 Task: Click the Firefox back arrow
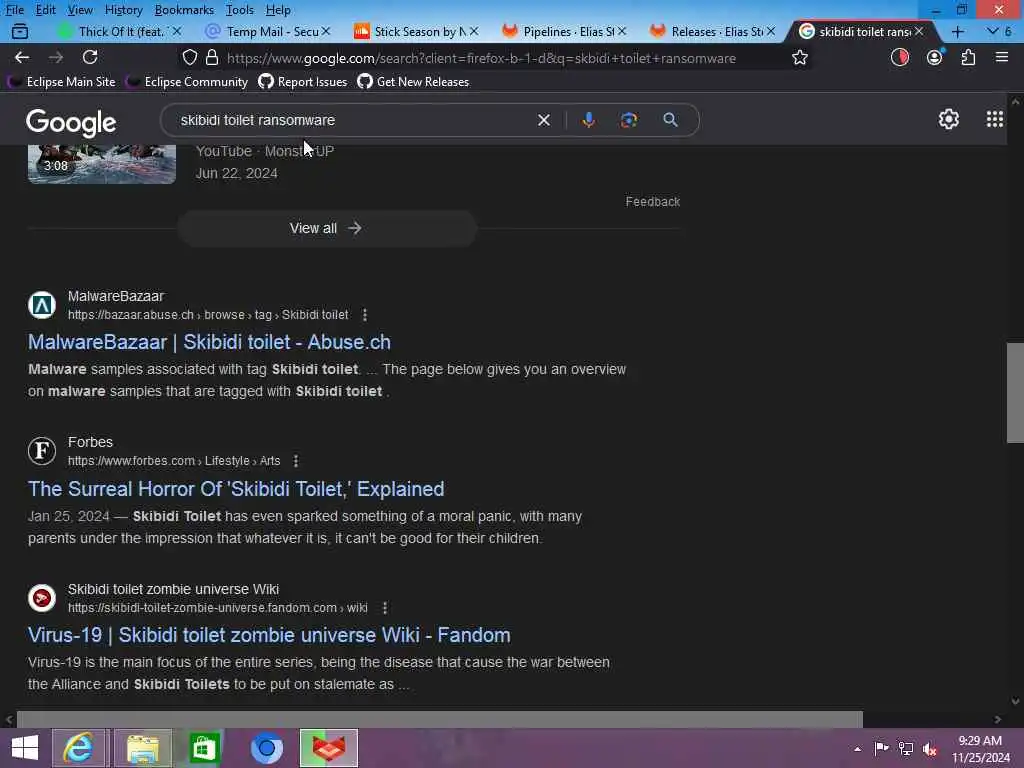[x=22, y=57]
